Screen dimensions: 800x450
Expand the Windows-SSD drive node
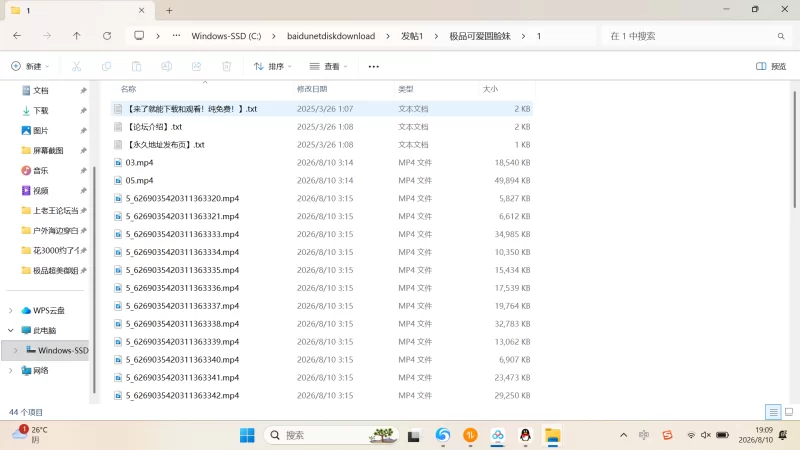(x=15, y=350)
